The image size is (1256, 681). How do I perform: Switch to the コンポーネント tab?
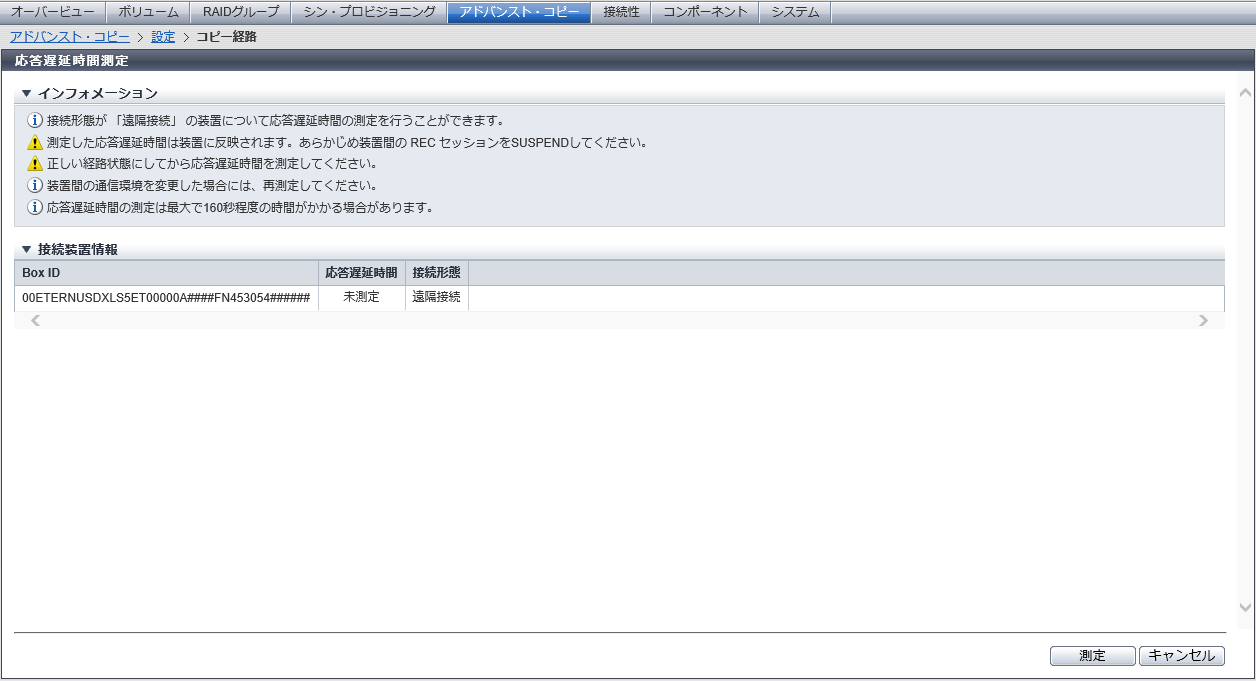[x=705, y=12]
